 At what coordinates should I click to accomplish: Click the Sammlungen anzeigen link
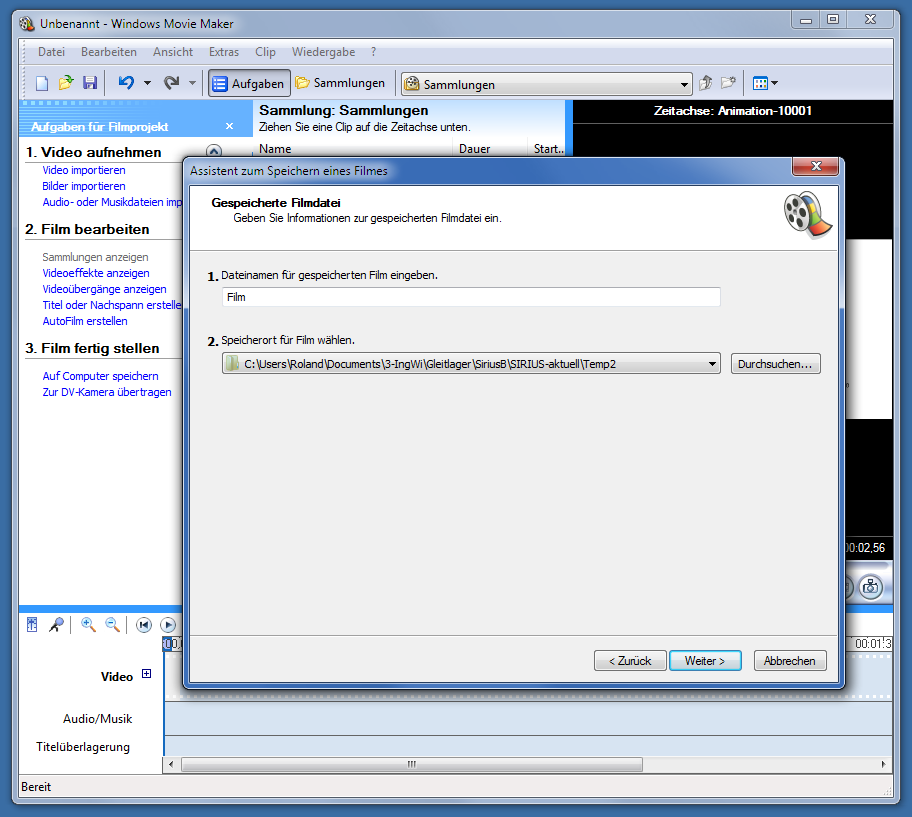click(95, 257)
